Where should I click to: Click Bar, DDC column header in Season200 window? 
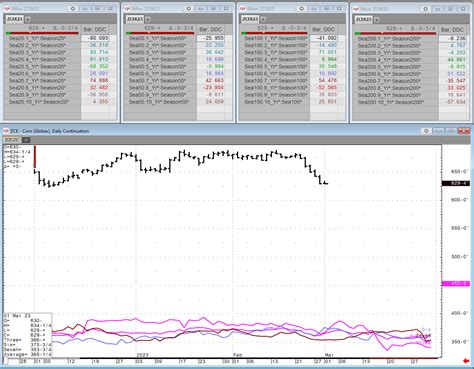tap(452, 30)
